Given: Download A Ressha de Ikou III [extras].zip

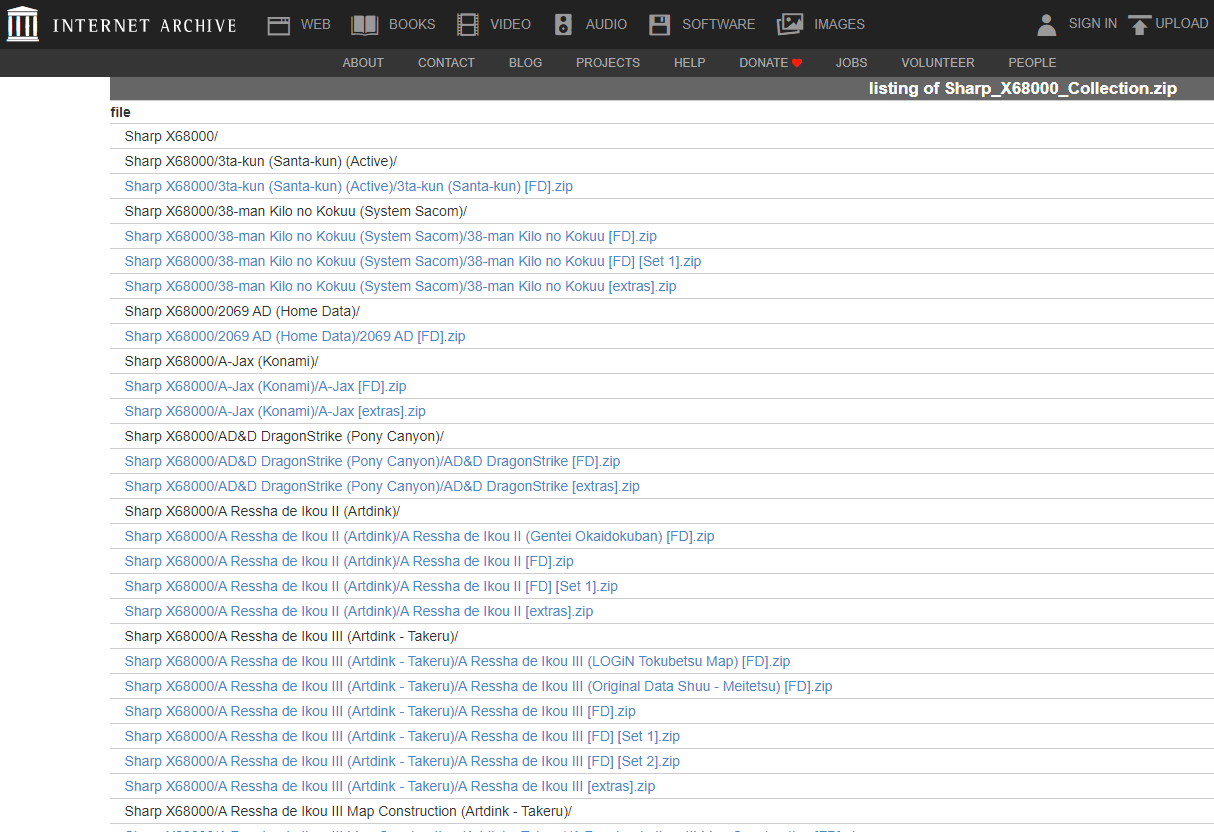Looking at the screenshot, I should pyautogui.click(x=390, y=786).
